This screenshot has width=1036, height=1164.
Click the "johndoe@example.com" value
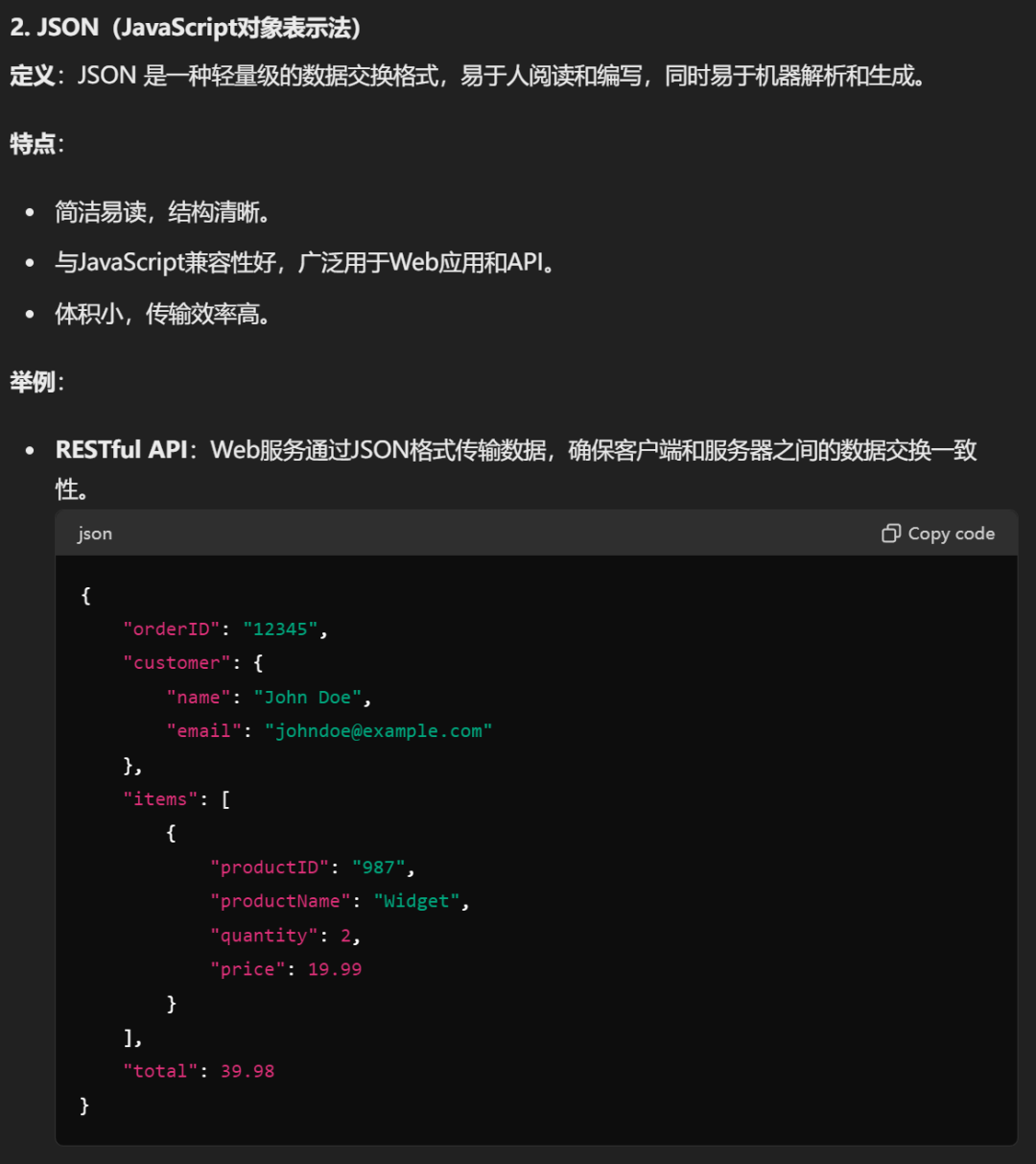(379, 731)
